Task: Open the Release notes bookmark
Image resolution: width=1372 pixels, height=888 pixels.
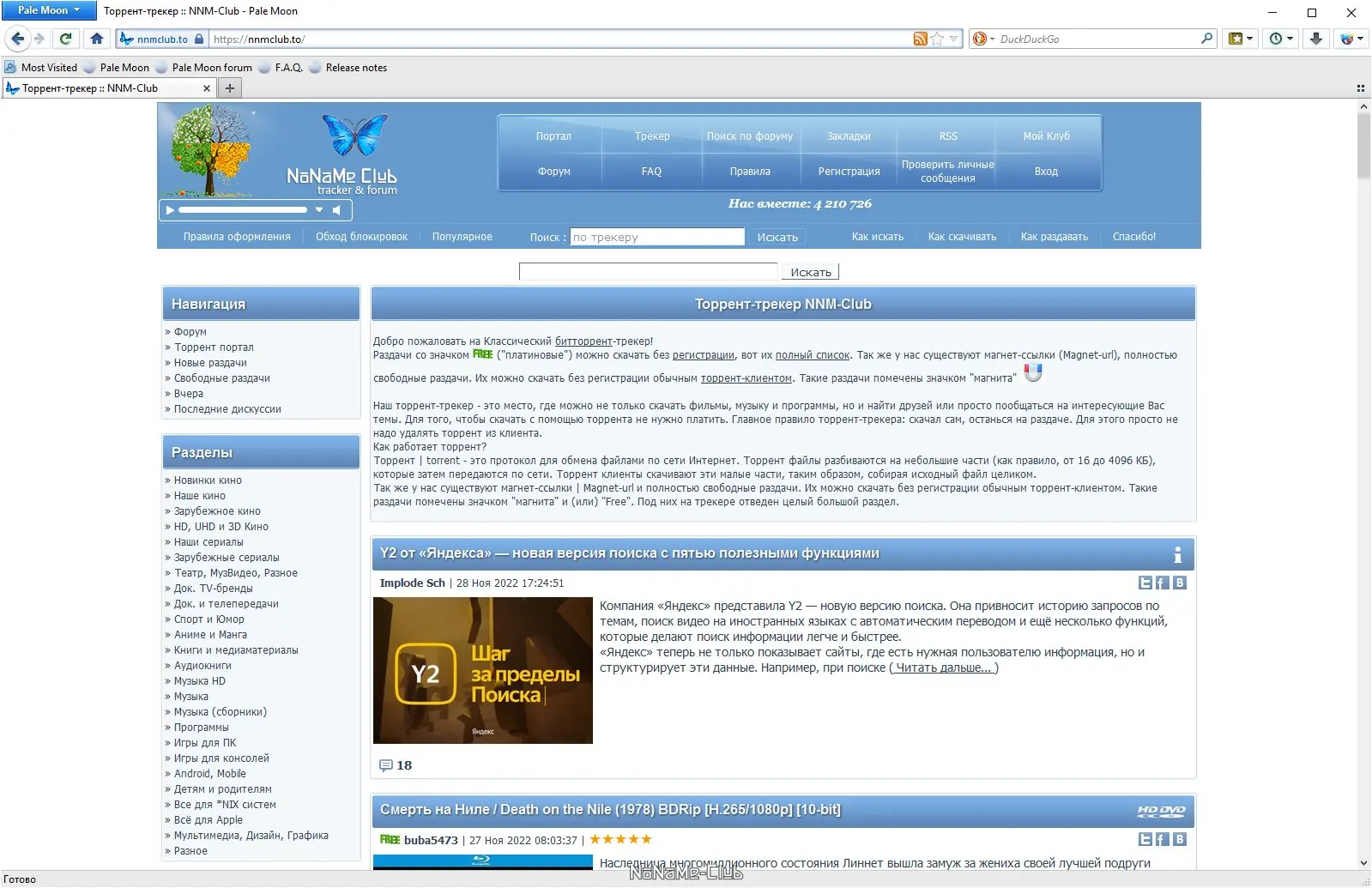Action: pos(348,68)
